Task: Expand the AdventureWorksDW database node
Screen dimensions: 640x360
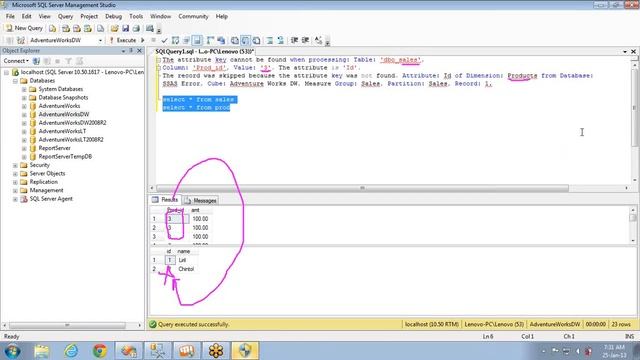Action: [24, 114]
